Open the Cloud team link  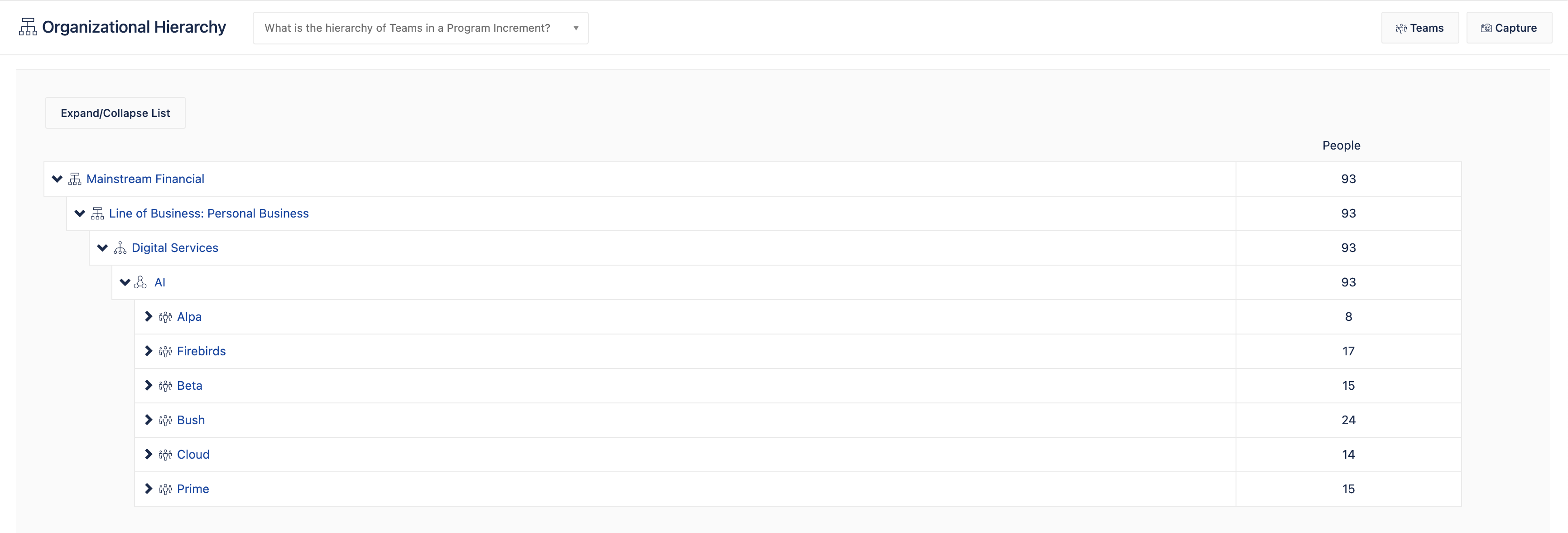click(193, 455)
